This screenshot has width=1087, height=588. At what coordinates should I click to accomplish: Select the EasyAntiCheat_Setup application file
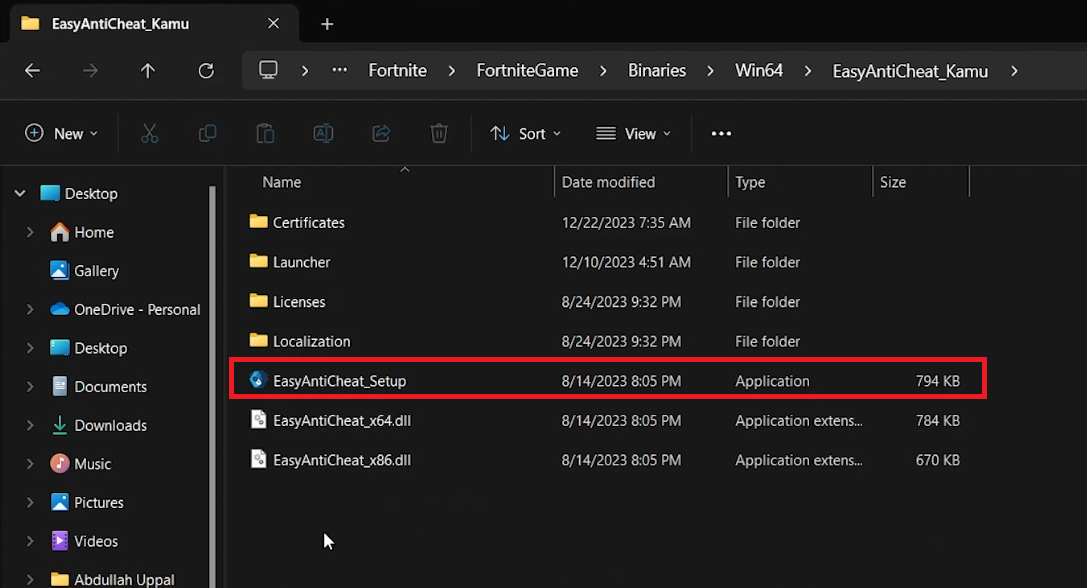[339, 381]
